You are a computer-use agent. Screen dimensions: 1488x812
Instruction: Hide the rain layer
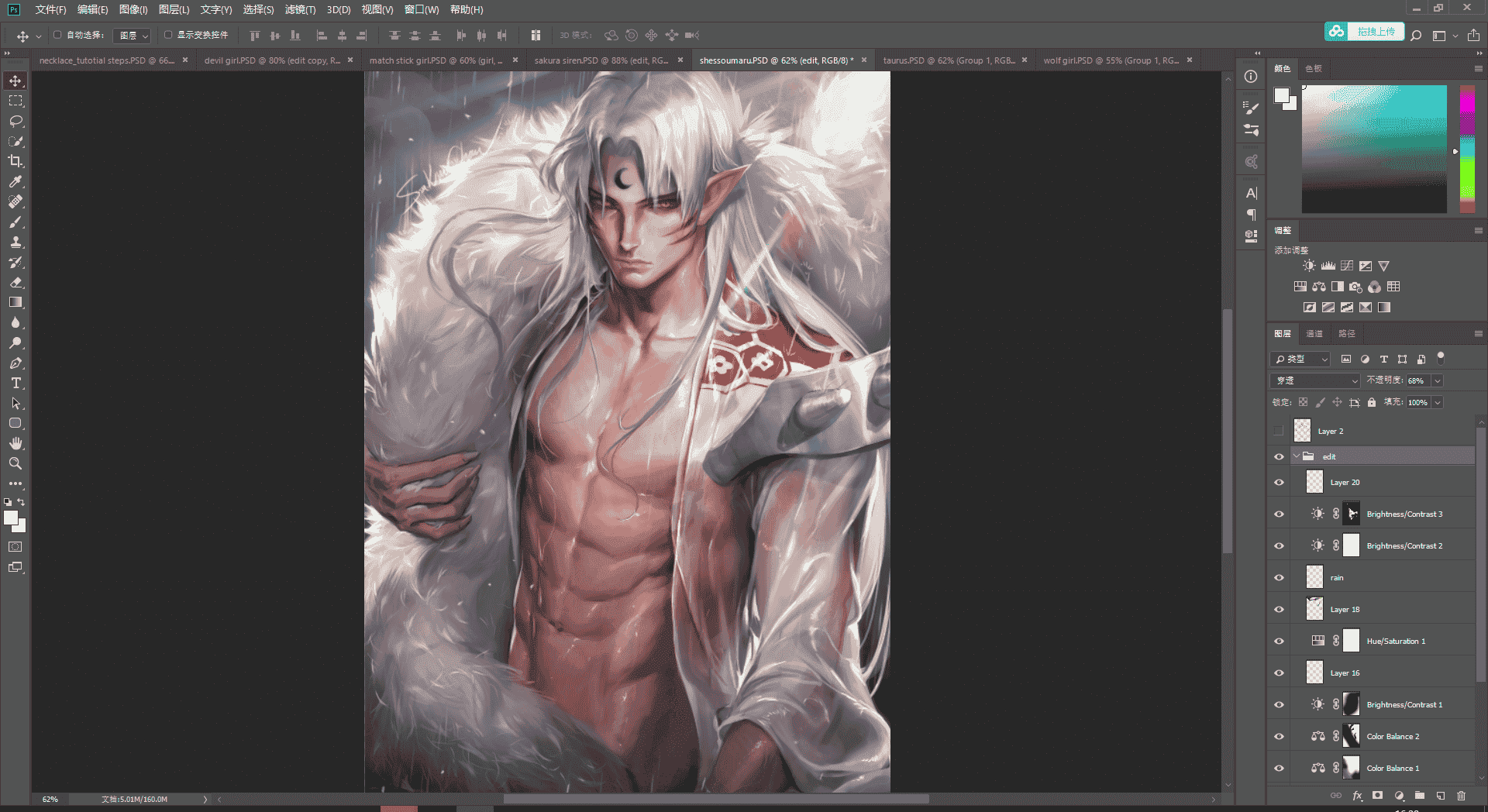(1279, 577)
